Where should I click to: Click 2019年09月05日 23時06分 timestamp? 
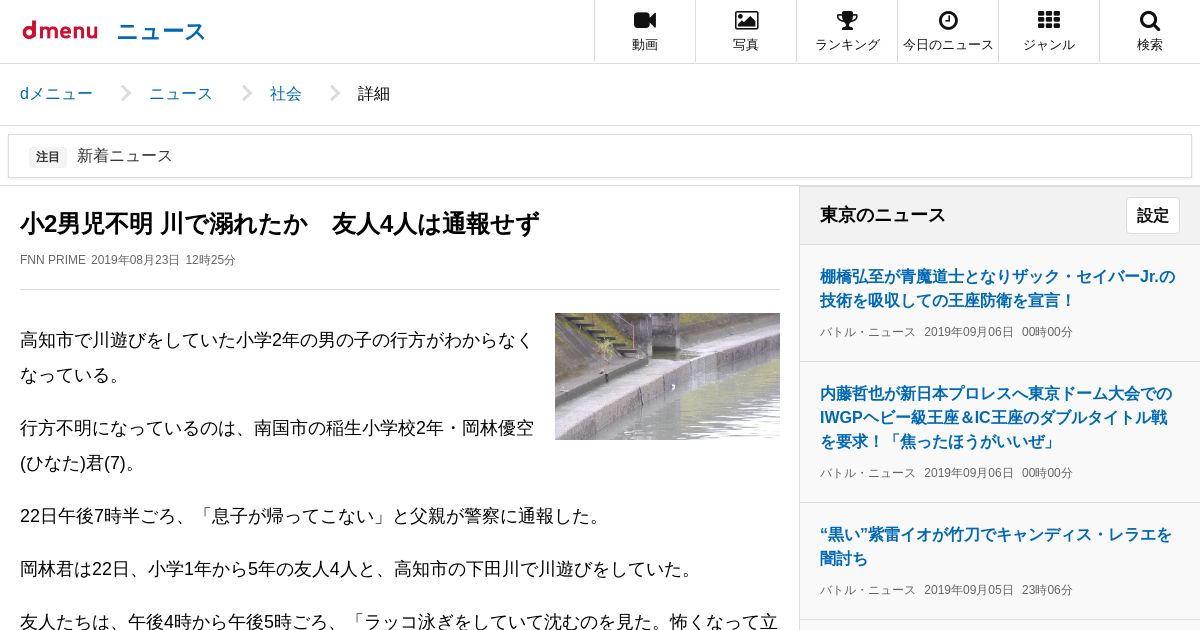click(998, 590)
